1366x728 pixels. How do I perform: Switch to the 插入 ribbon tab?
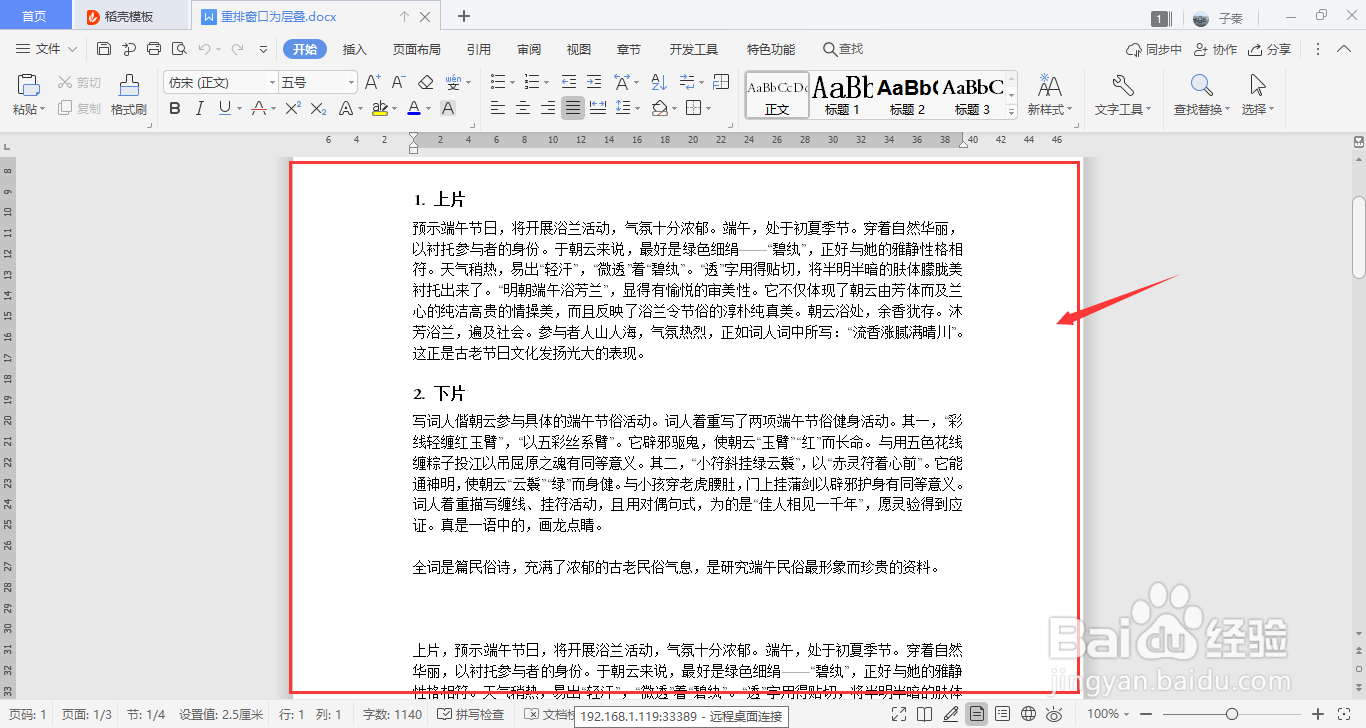[x=354, y=47]
